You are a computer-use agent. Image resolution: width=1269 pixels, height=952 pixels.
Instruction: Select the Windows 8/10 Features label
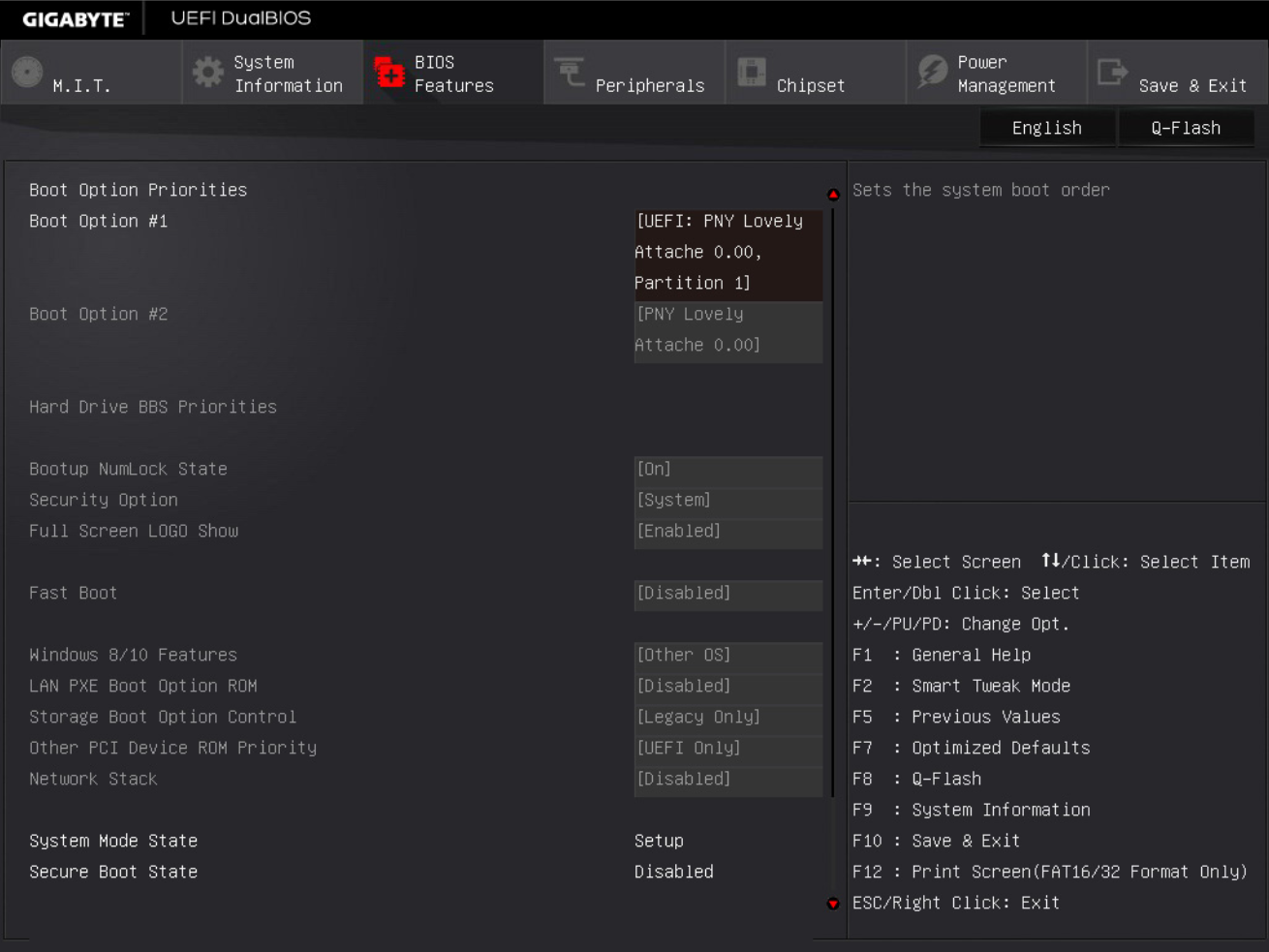(133, 655)
